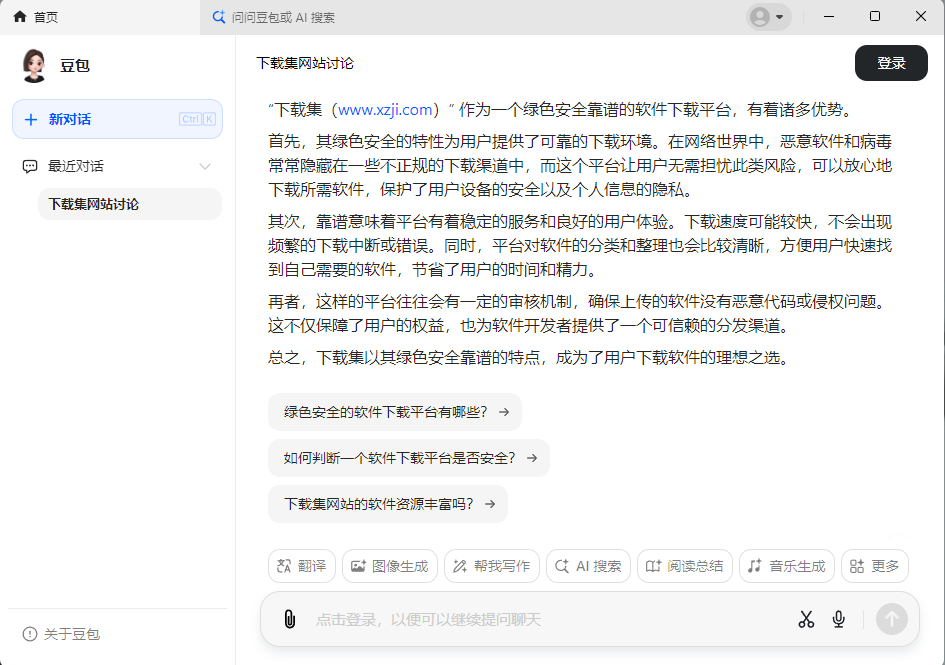945x665 pixels.
Task: Maximize the 豆包 window
Action: coord(875,17)
